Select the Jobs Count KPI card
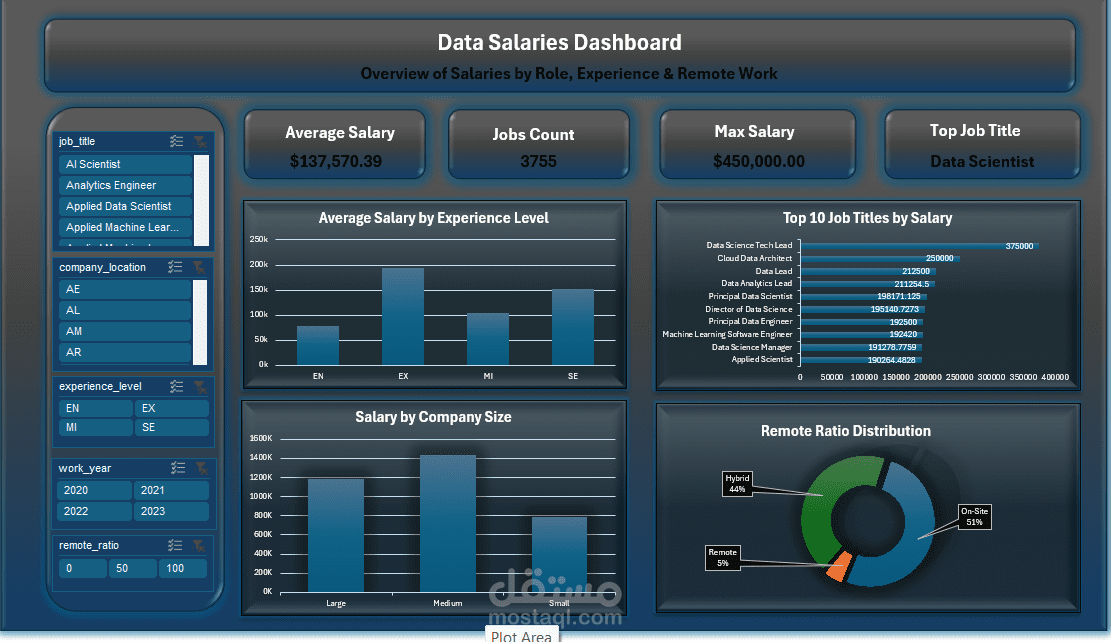The image size is (1111, 642). [538, 145]
